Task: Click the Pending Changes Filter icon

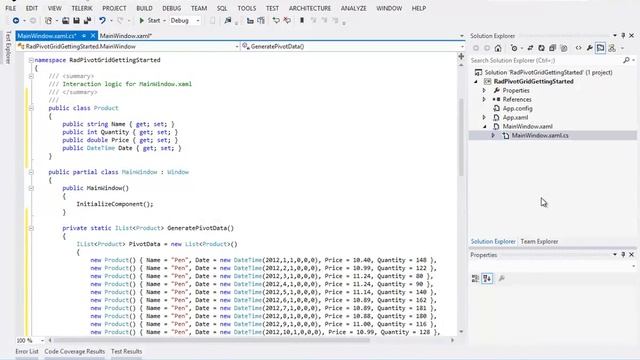Action: pos(514,48)
